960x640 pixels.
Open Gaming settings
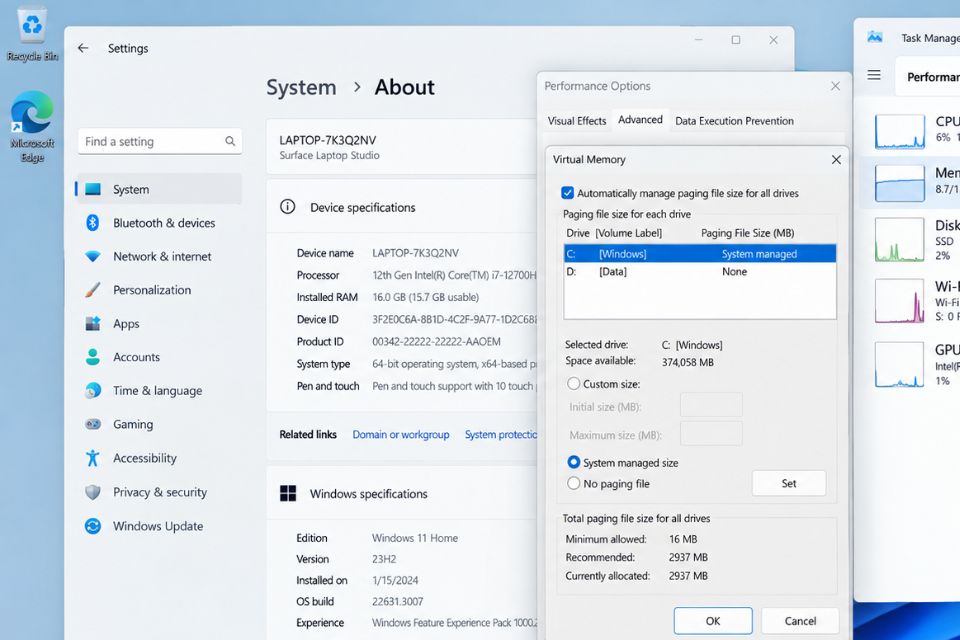tap(159, 424)
